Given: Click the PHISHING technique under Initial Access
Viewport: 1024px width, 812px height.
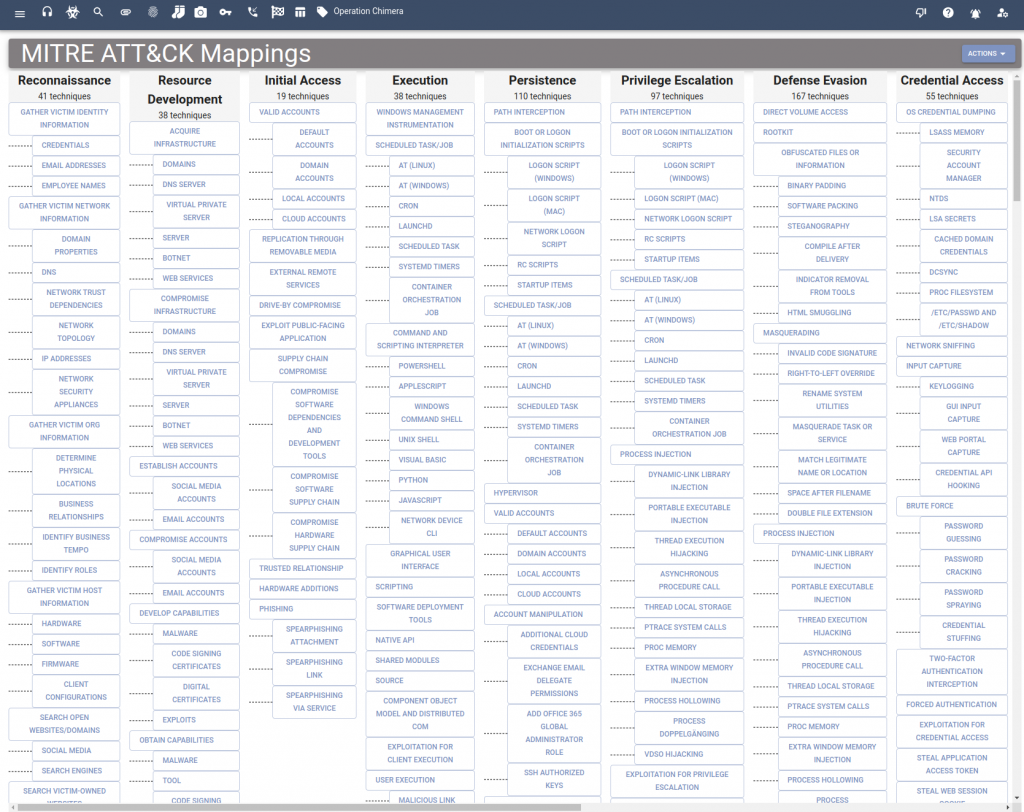Looking at the screenshot, I should point(303,608).
